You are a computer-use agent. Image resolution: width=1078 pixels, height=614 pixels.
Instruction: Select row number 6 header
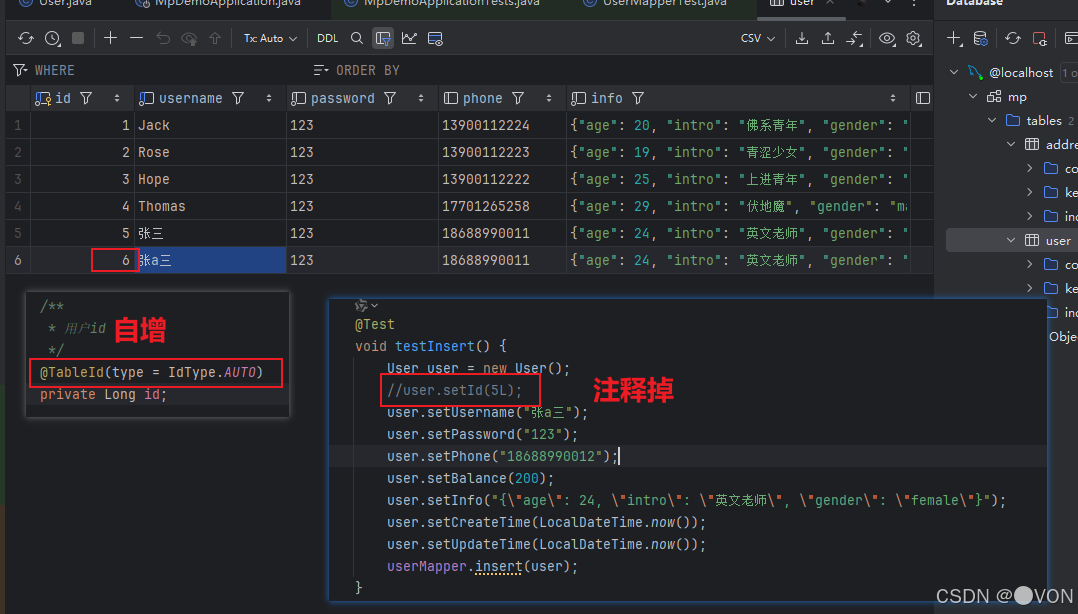tap(18, 260)
